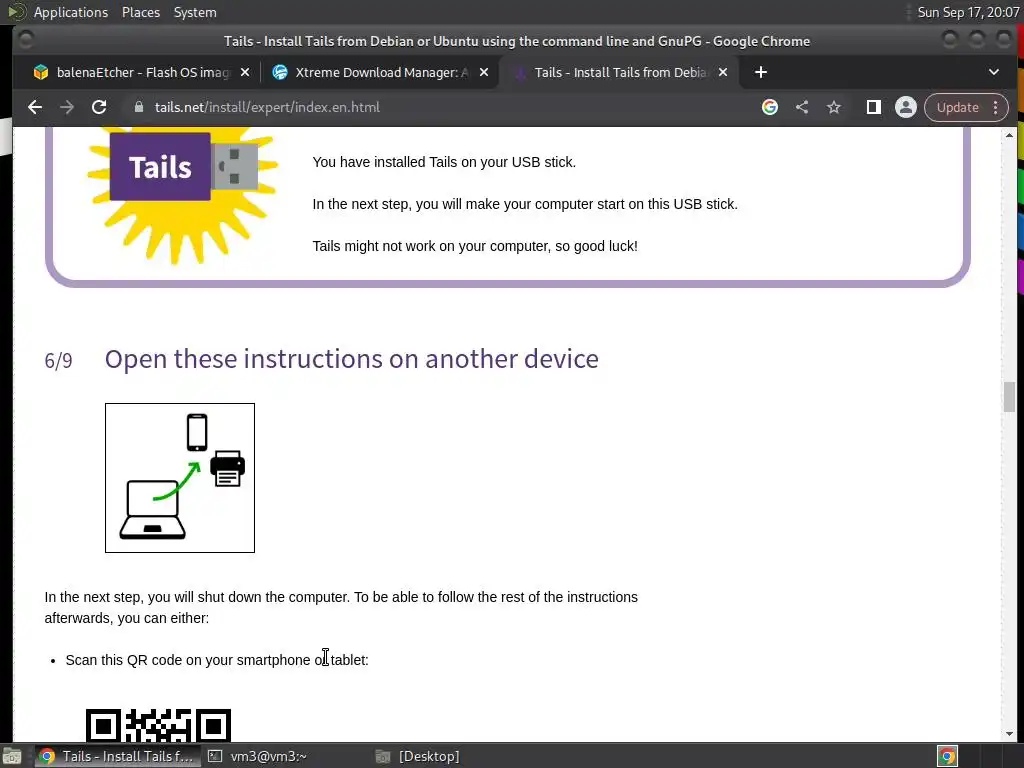This screenshot has width=1024, height=768.
Task: Click the Chrome icon in system tray
Action: 947,756
